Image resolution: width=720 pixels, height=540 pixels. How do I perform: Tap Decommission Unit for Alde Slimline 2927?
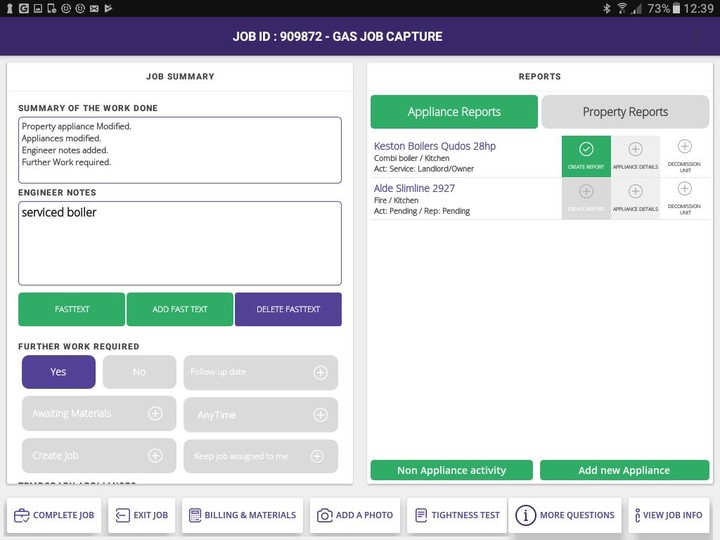pos(684,198)
